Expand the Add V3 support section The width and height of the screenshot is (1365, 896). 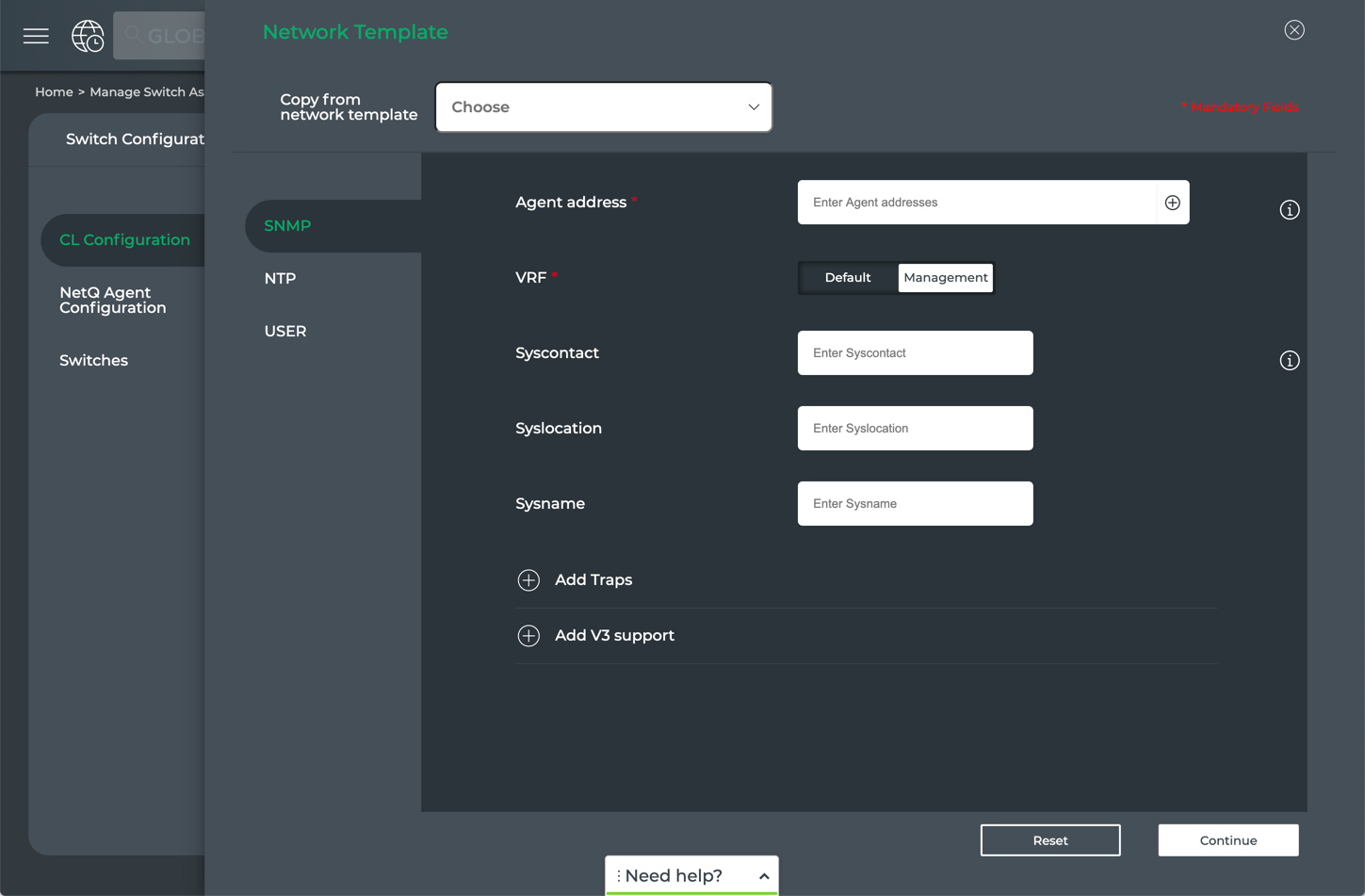(x=614, y=636)
